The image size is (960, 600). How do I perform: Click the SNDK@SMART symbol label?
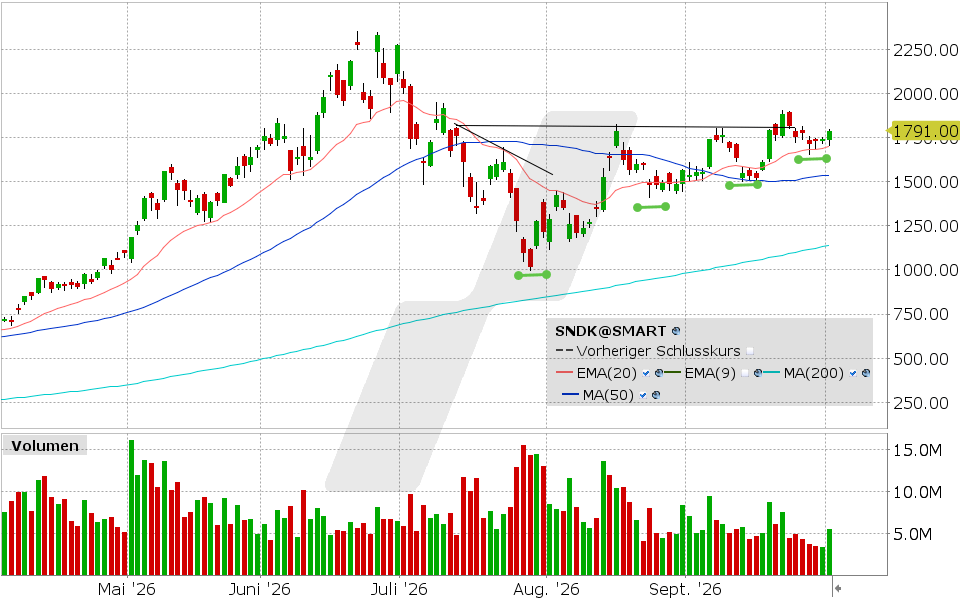click(610, 331)
